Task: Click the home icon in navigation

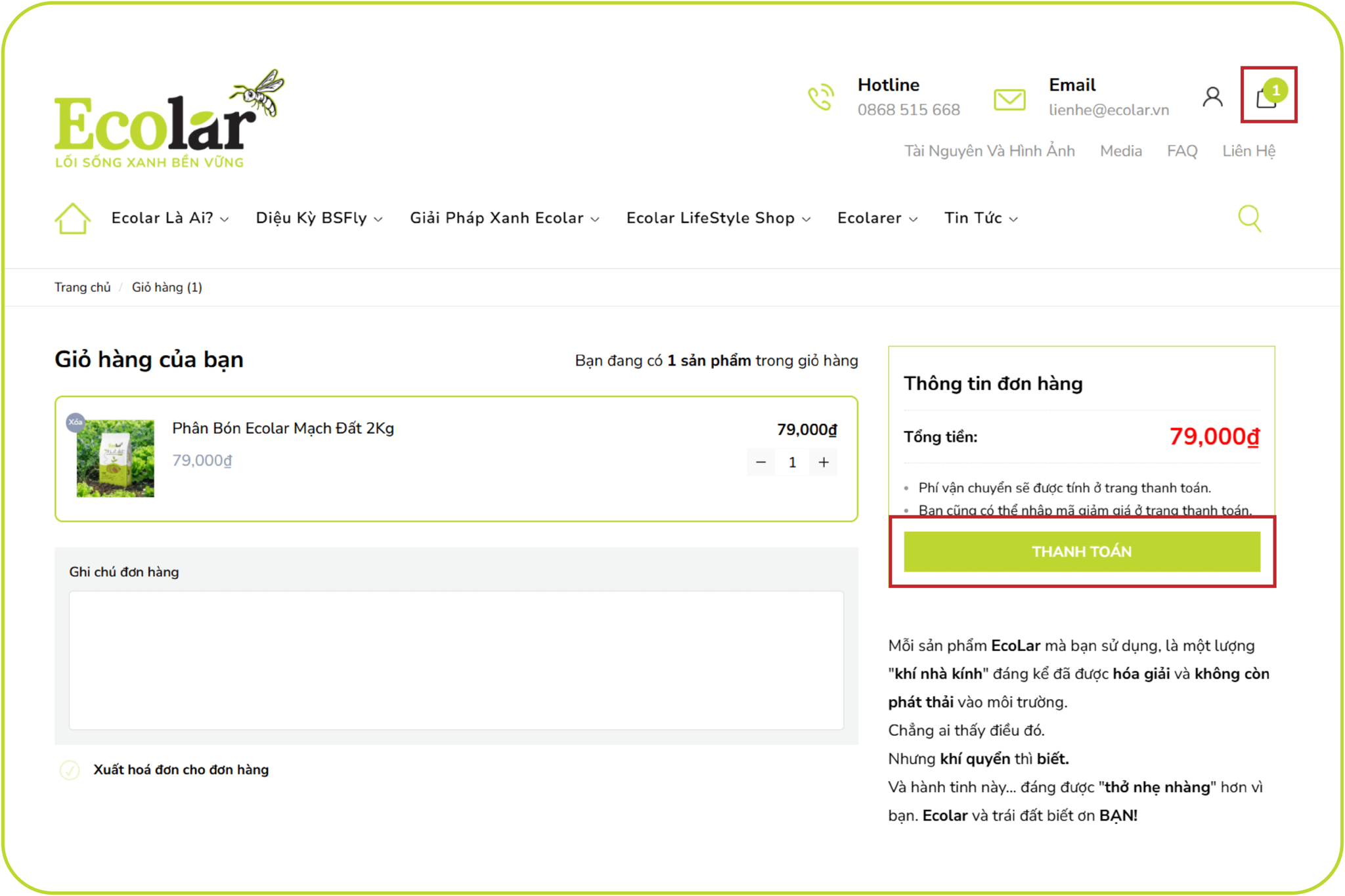Action: point(72,218)
